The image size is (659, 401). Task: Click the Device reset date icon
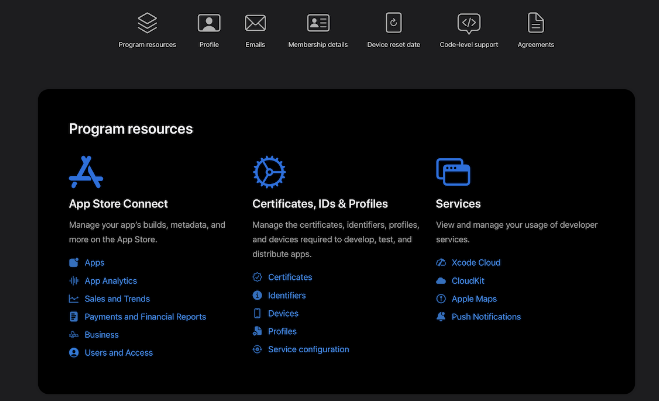(393, 23)
